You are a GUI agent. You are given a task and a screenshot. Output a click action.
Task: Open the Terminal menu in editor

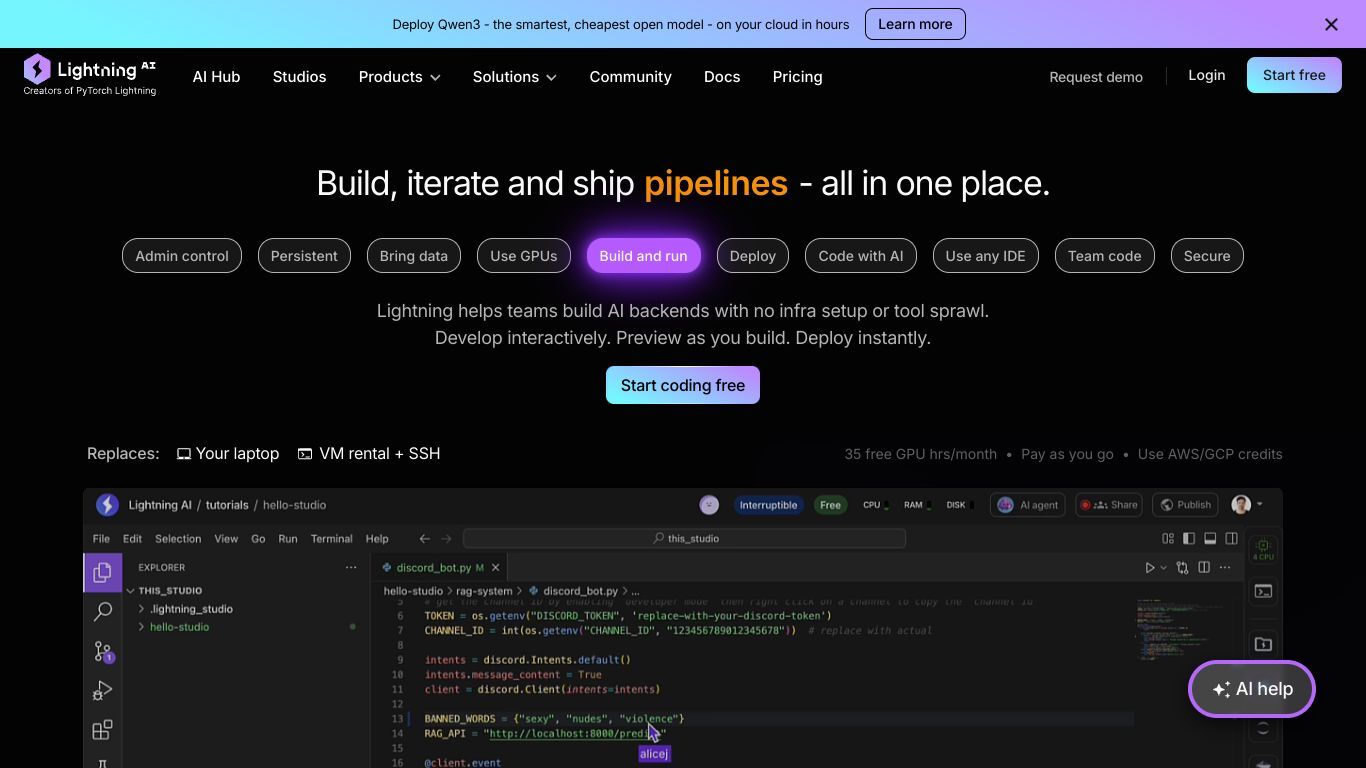pyautogui.click(x=331, y=538)
